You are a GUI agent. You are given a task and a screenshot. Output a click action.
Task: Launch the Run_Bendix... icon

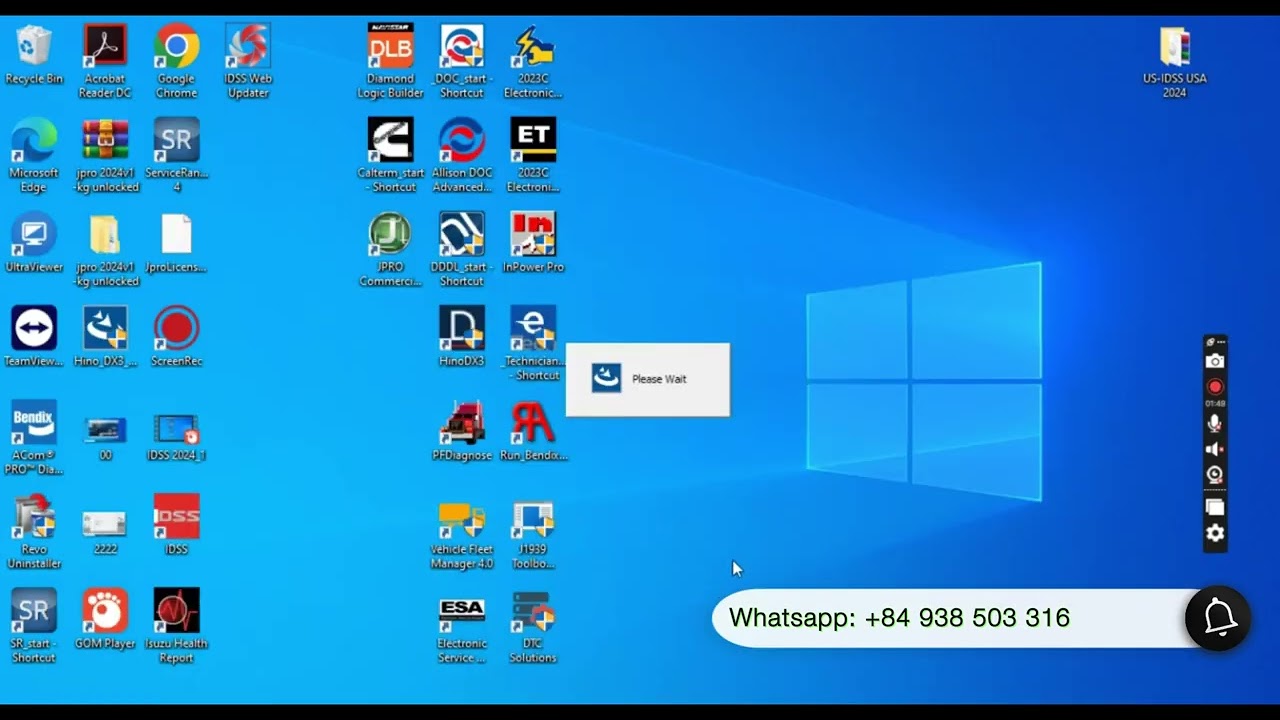coord(533,432)
